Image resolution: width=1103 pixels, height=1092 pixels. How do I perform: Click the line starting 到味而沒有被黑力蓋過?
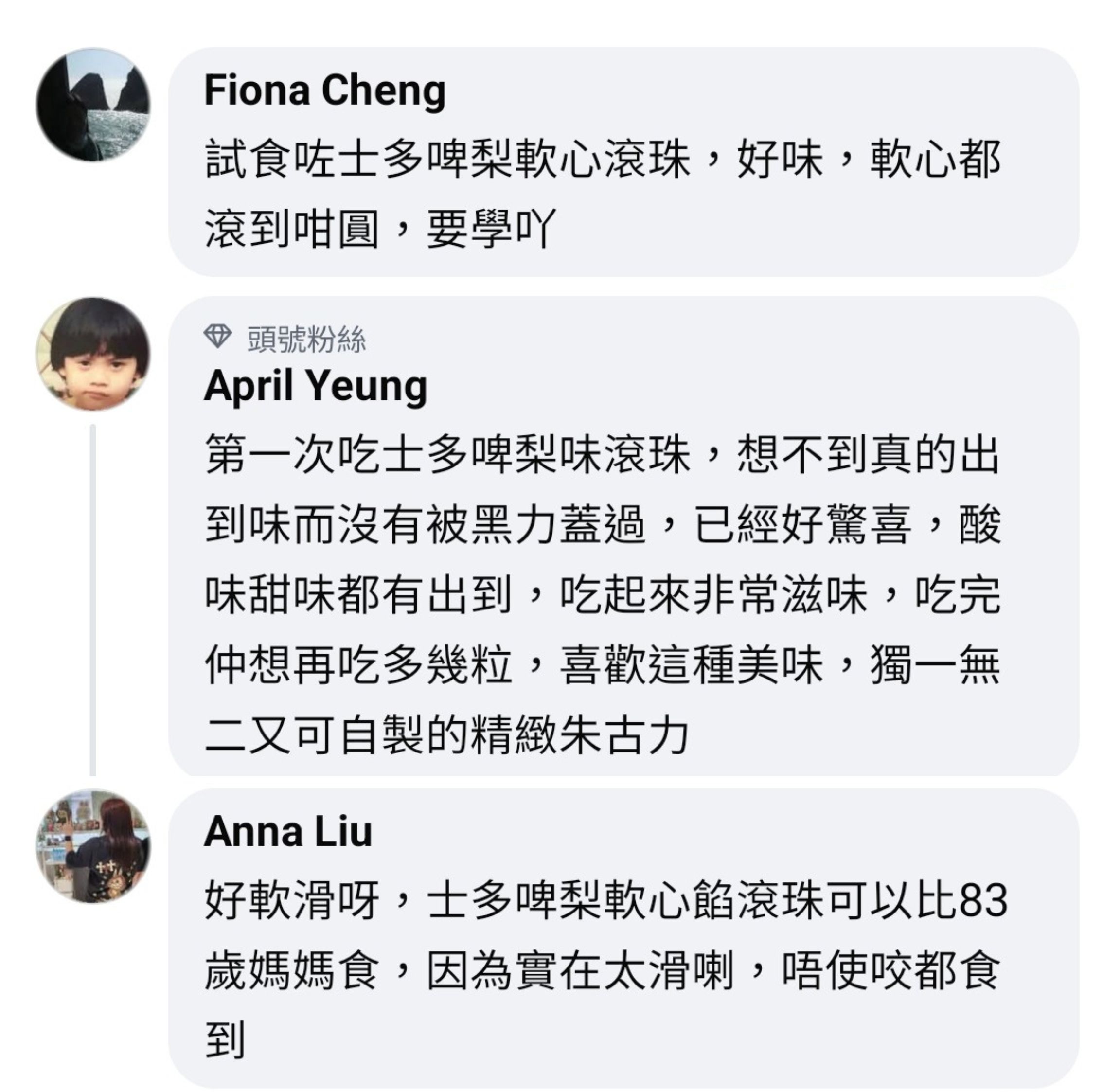[603, 525]
